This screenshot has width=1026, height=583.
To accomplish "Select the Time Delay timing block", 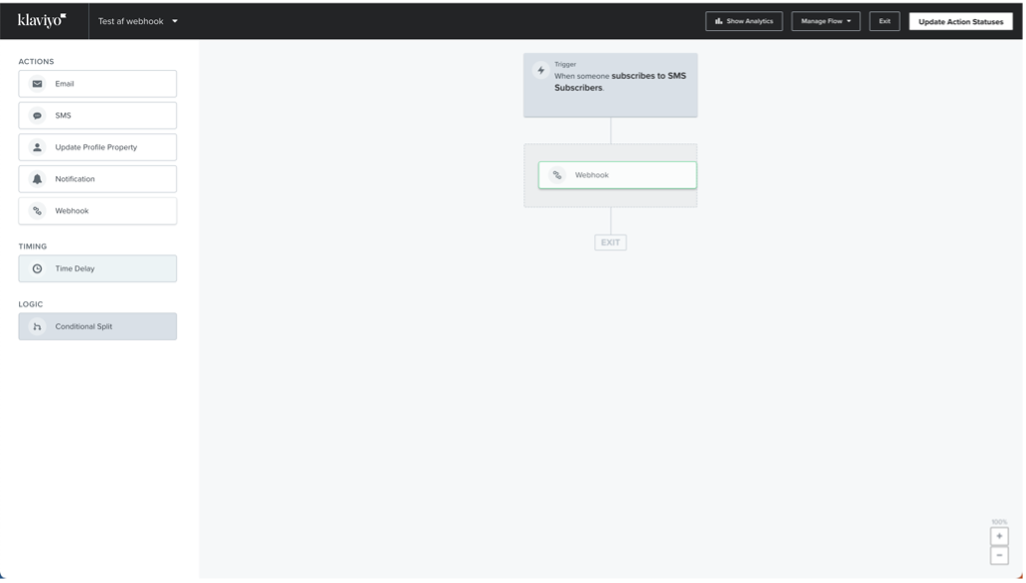I will [97, 268].
